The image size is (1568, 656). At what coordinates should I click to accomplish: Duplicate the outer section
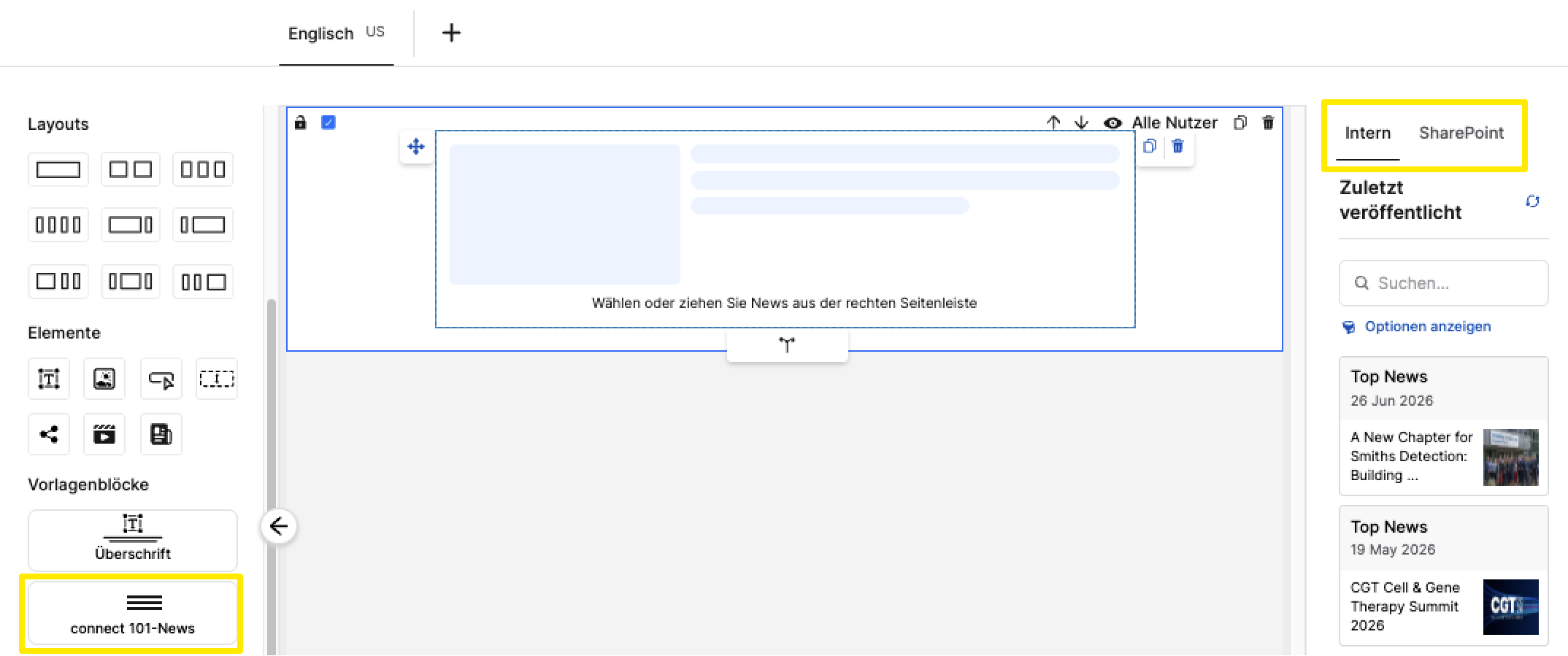[x=1240, y=123]
